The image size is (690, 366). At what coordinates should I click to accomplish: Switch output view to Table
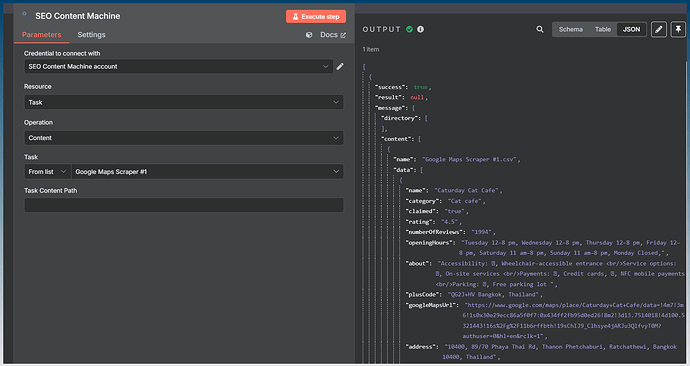603,29
